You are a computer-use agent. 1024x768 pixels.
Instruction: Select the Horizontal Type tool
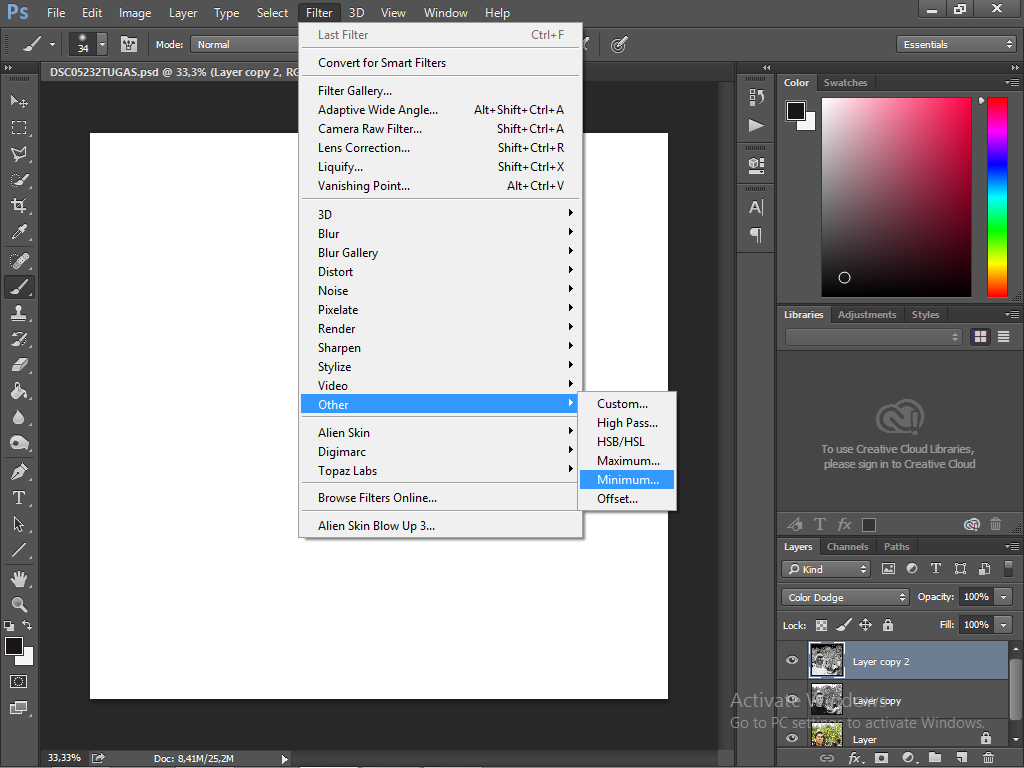19,498
